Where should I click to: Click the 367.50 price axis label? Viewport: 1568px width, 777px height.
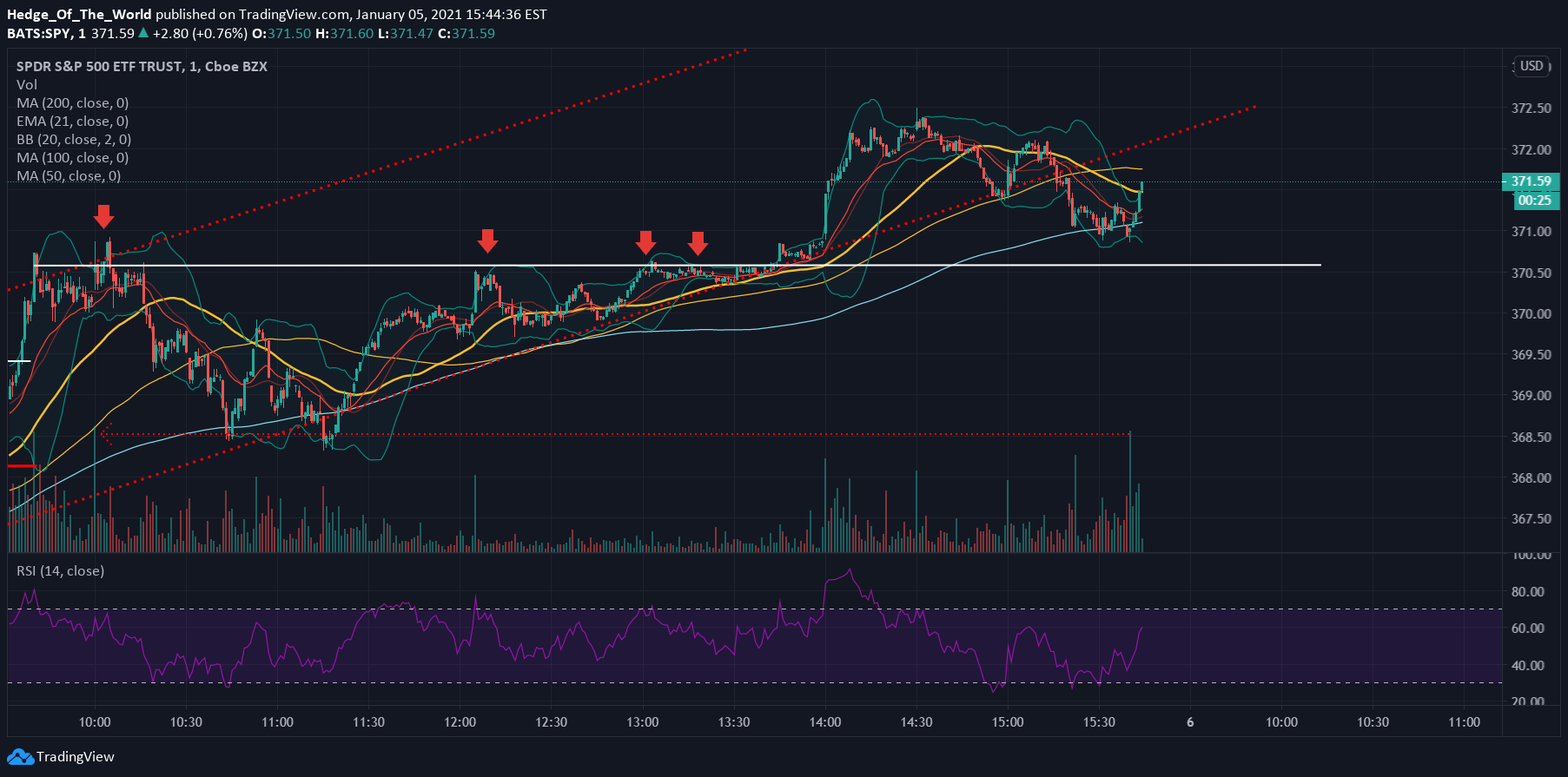[x=1532, y=519]
